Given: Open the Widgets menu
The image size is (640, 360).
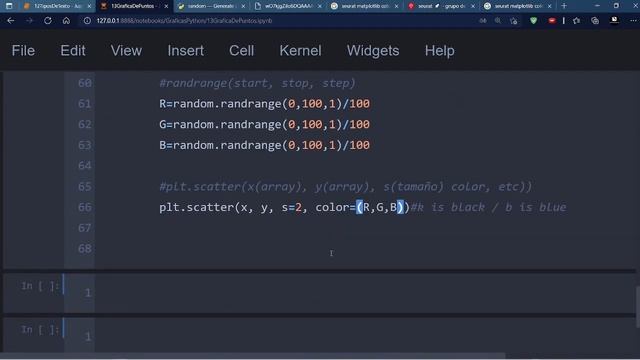Looking at the screenshot, I should [373, 51].
